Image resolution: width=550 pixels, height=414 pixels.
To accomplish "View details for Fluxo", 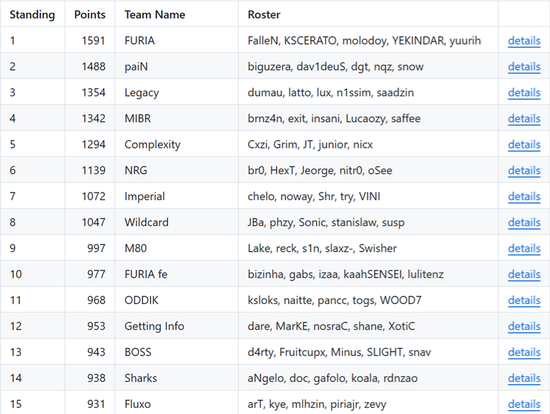I will point(524,404).
